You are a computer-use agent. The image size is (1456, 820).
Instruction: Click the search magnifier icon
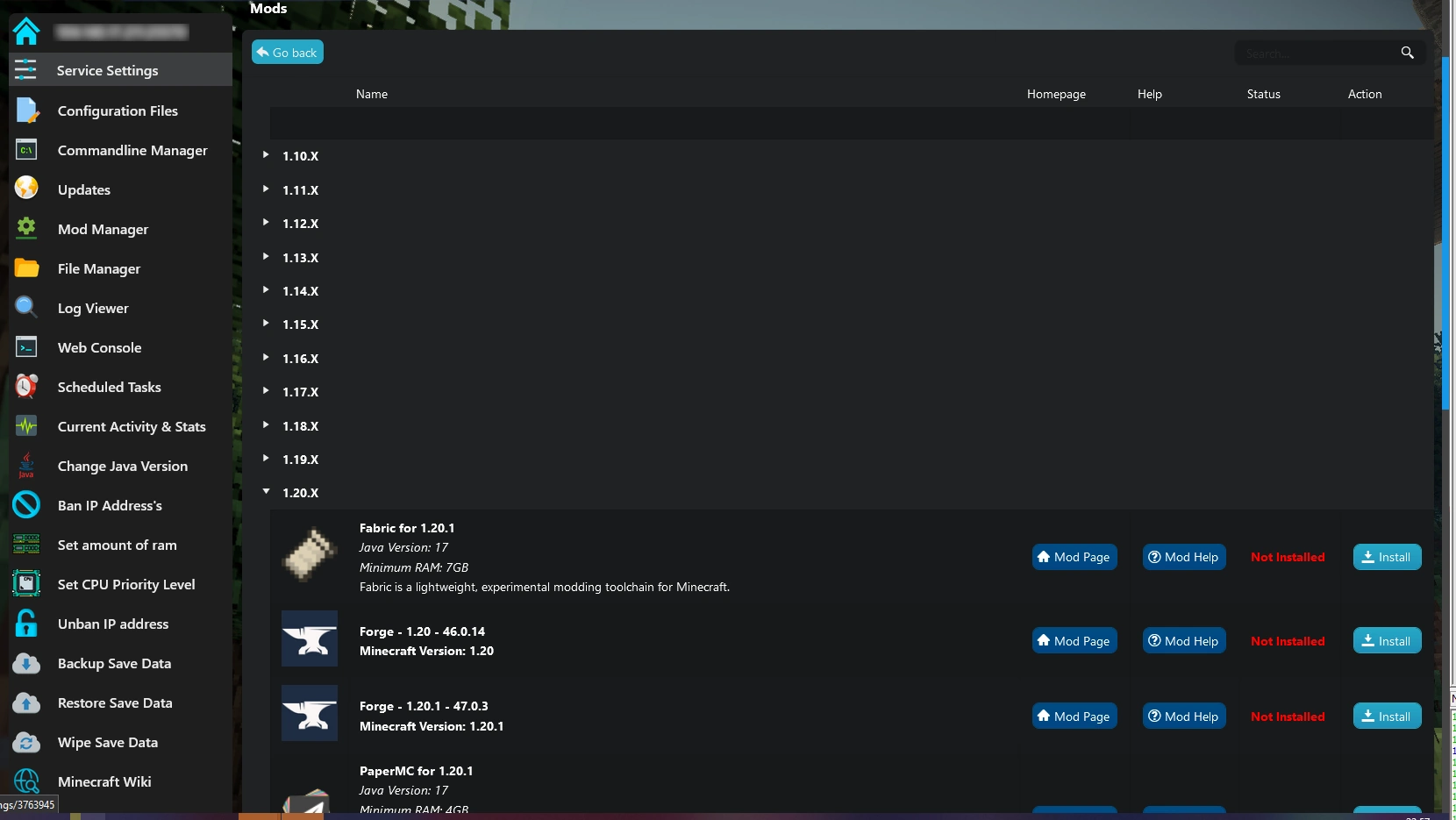(x=1407, y=53)
